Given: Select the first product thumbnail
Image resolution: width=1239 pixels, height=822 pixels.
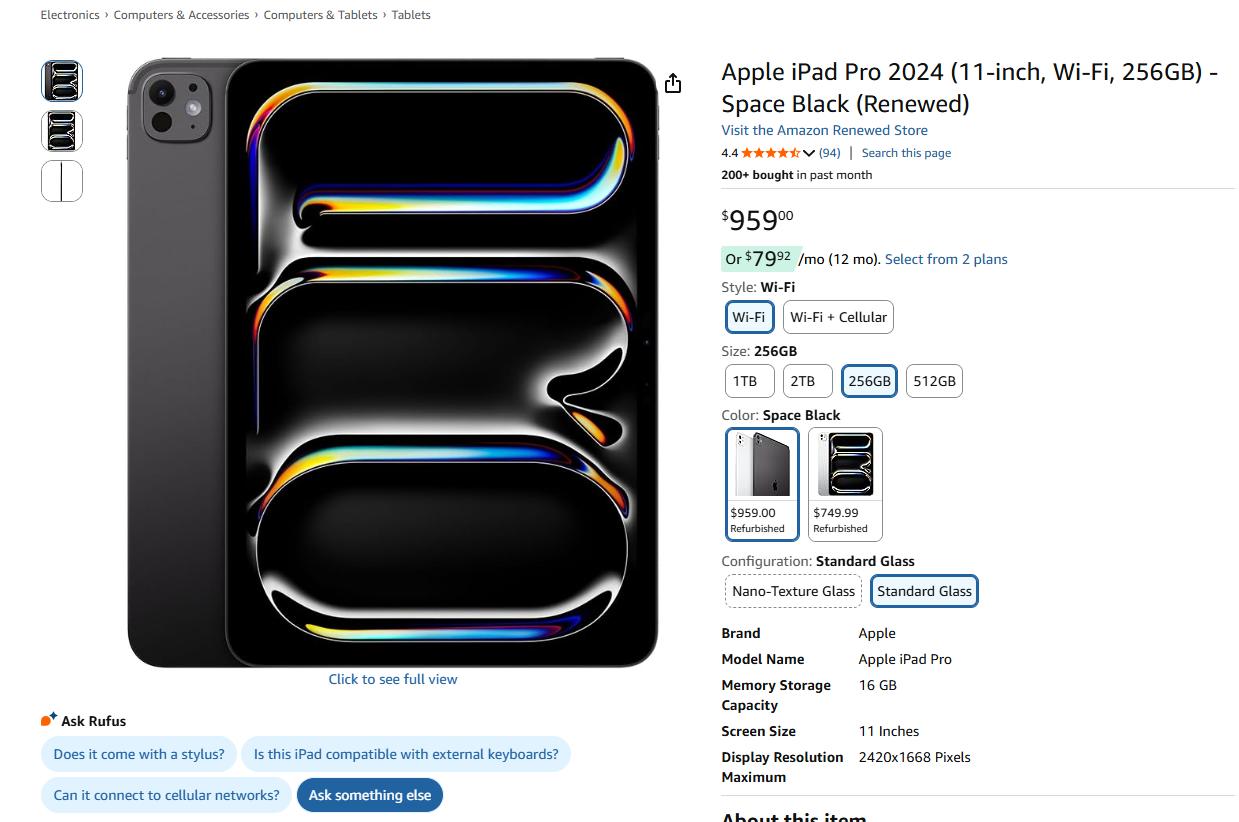Looking at the screenshot, I should (62, 81).
